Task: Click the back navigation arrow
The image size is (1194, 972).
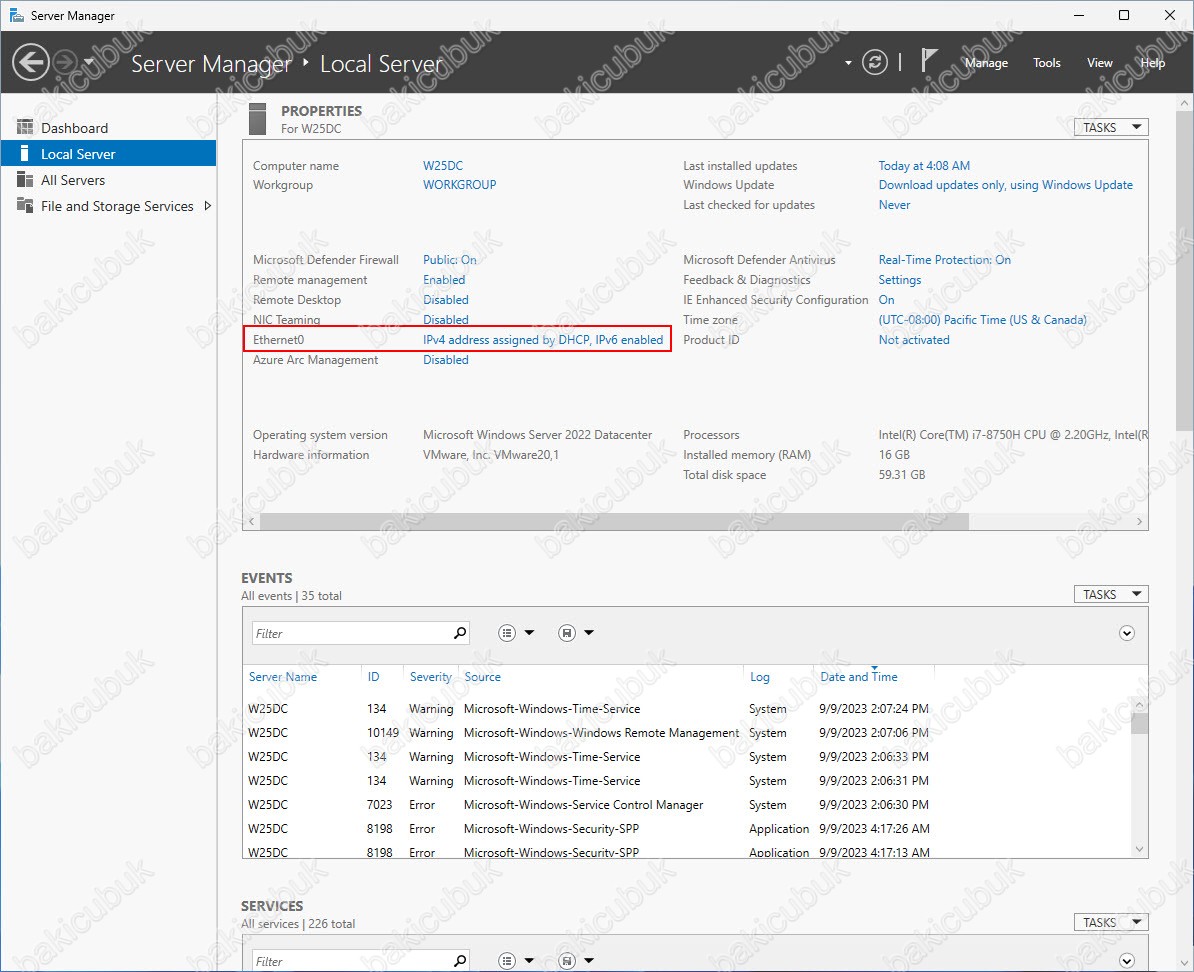Action: point(31,62)
